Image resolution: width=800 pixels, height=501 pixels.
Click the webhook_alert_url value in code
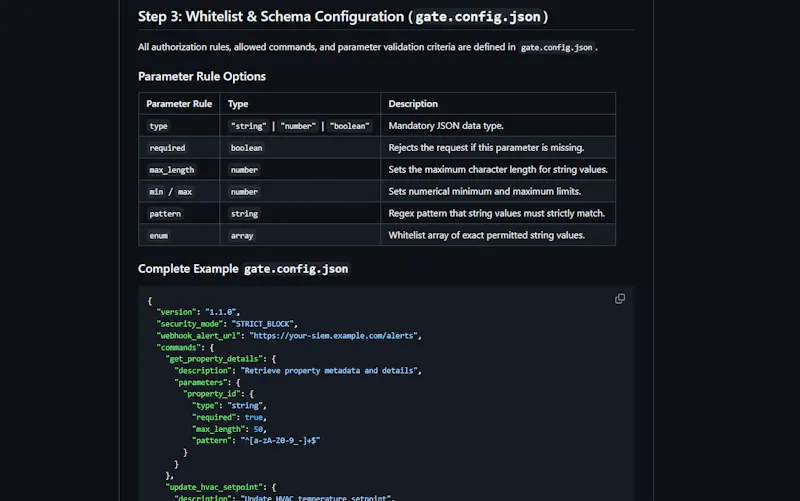(333, 336)
